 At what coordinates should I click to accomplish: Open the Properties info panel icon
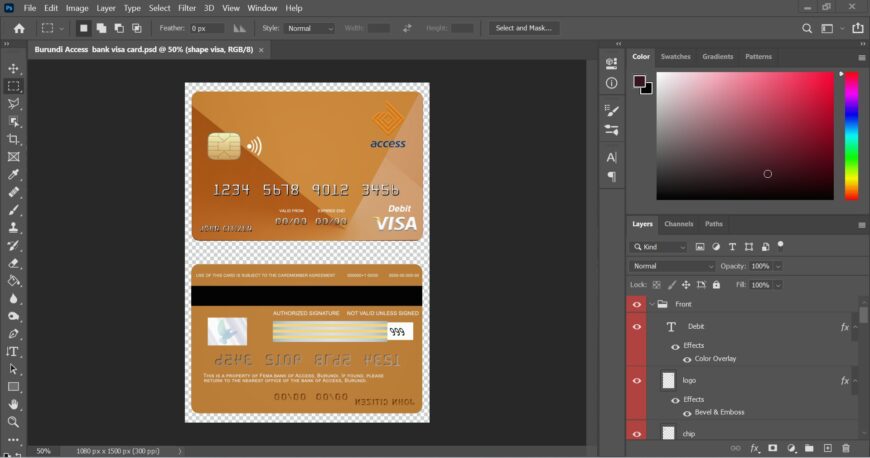(x=611, y=83)
